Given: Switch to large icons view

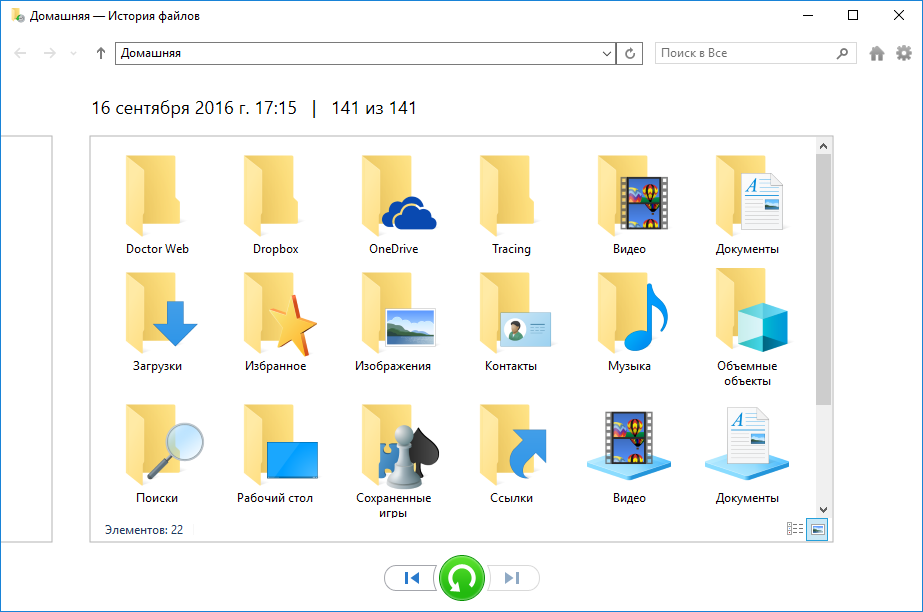Looking at the screenshot, I should pos(817,529).
